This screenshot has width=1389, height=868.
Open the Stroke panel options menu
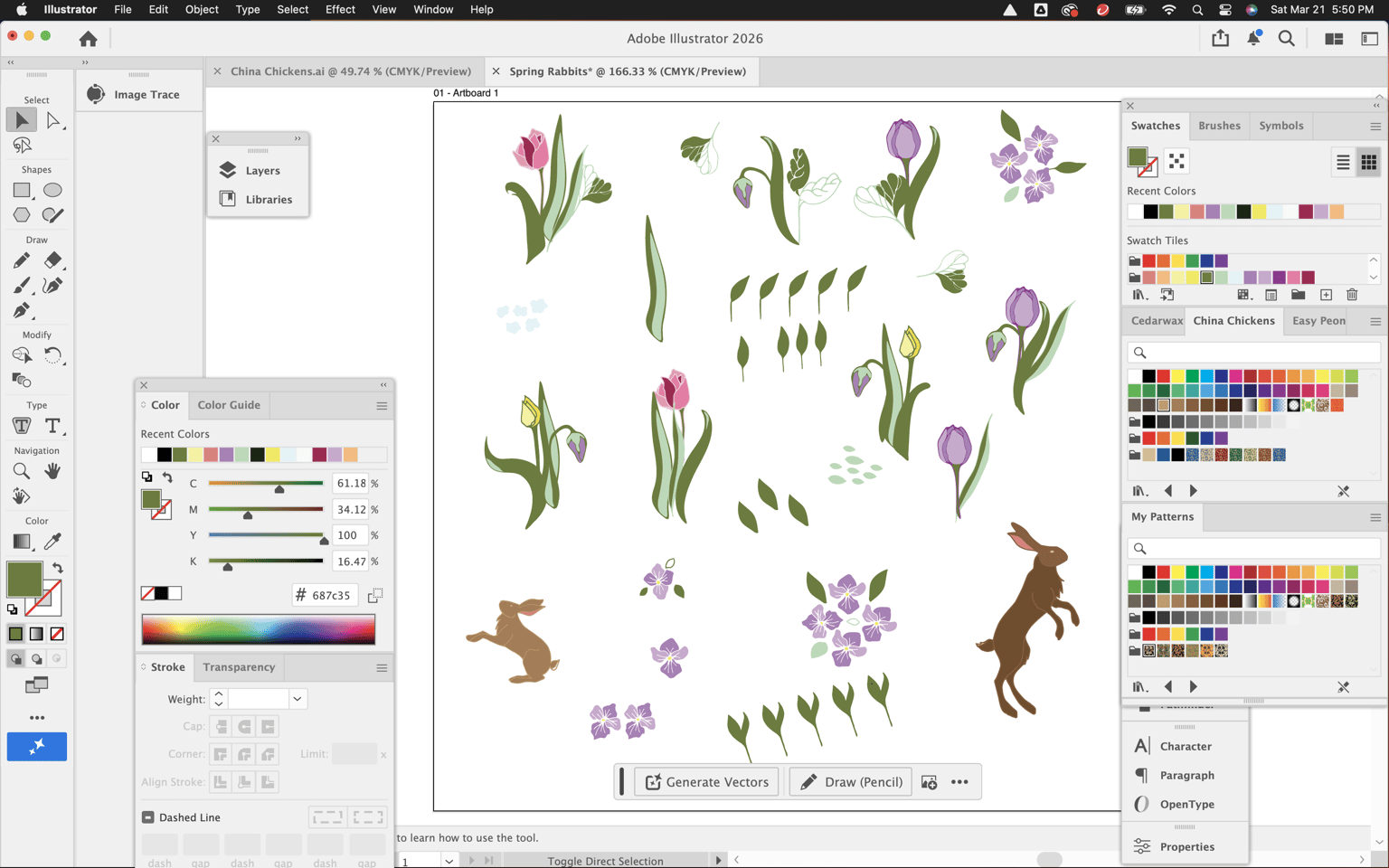pos(382,668)
